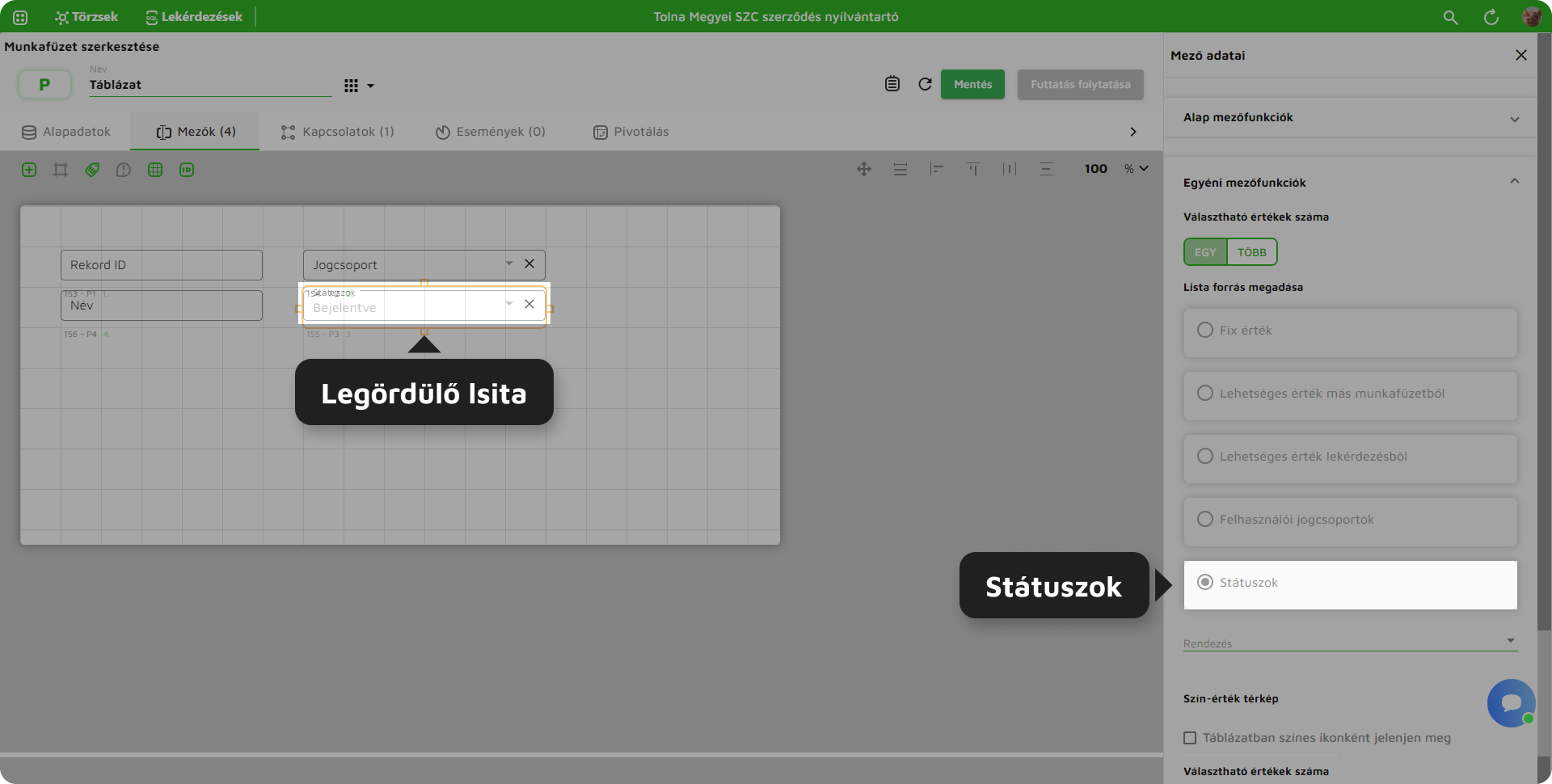Image resolution: width=1552 pixels, height=784 pixels.
Task: Click the green tag label icon
Action: (x=92, y=170)
